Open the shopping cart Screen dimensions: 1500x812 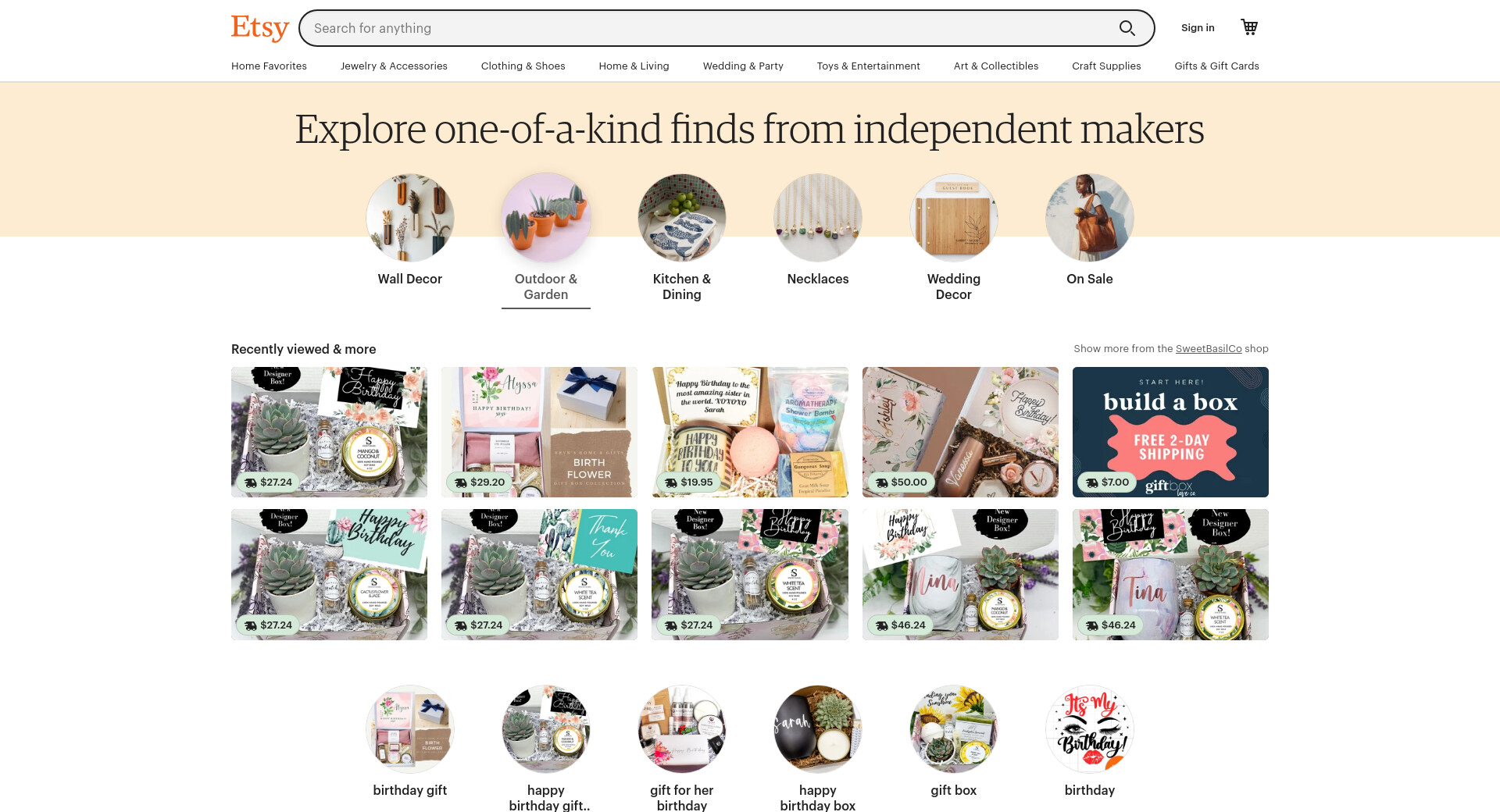pos(1249,27)
